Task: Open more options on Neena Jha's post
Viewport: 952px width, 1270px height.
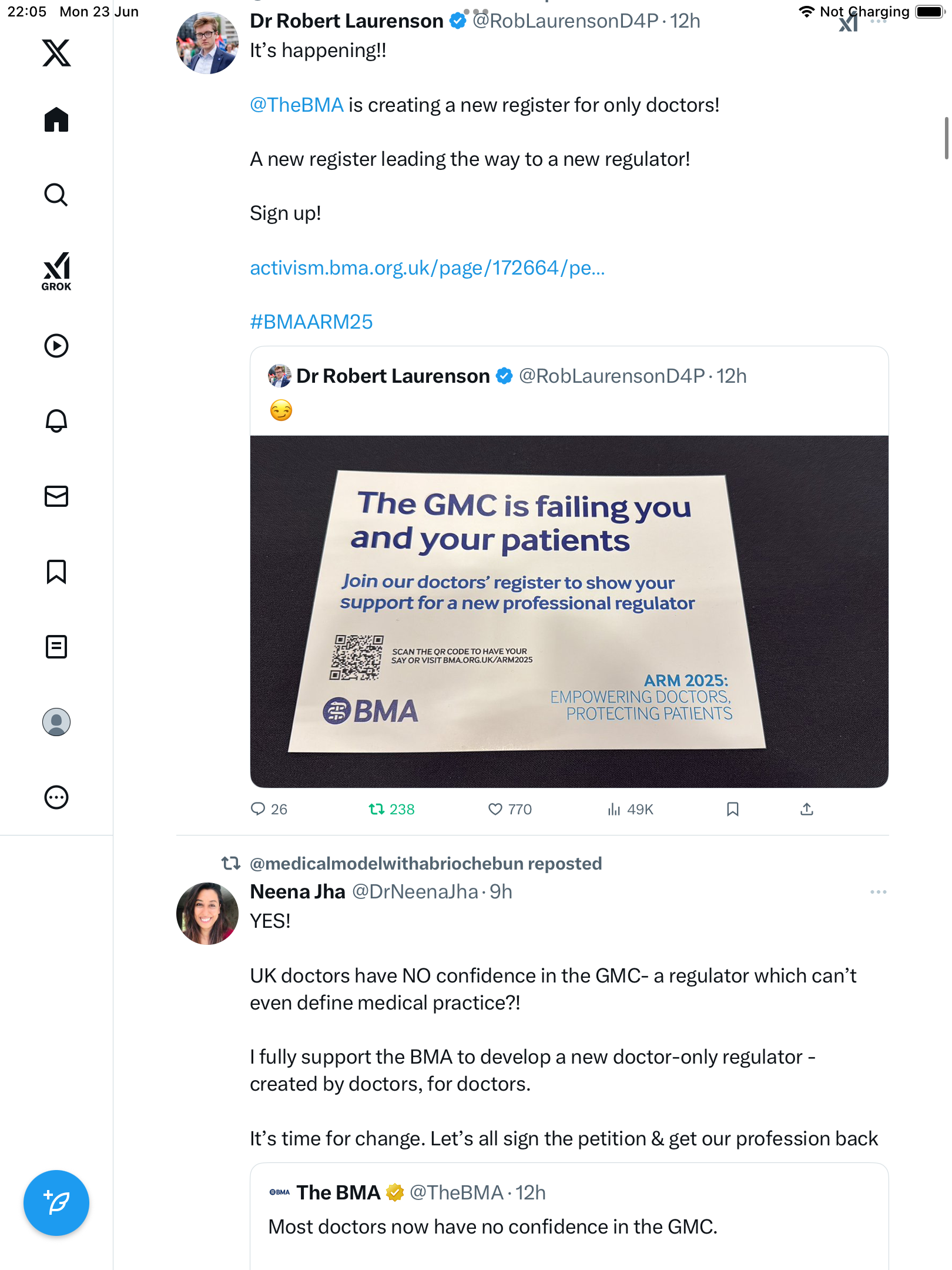Action: coord(879,892)
